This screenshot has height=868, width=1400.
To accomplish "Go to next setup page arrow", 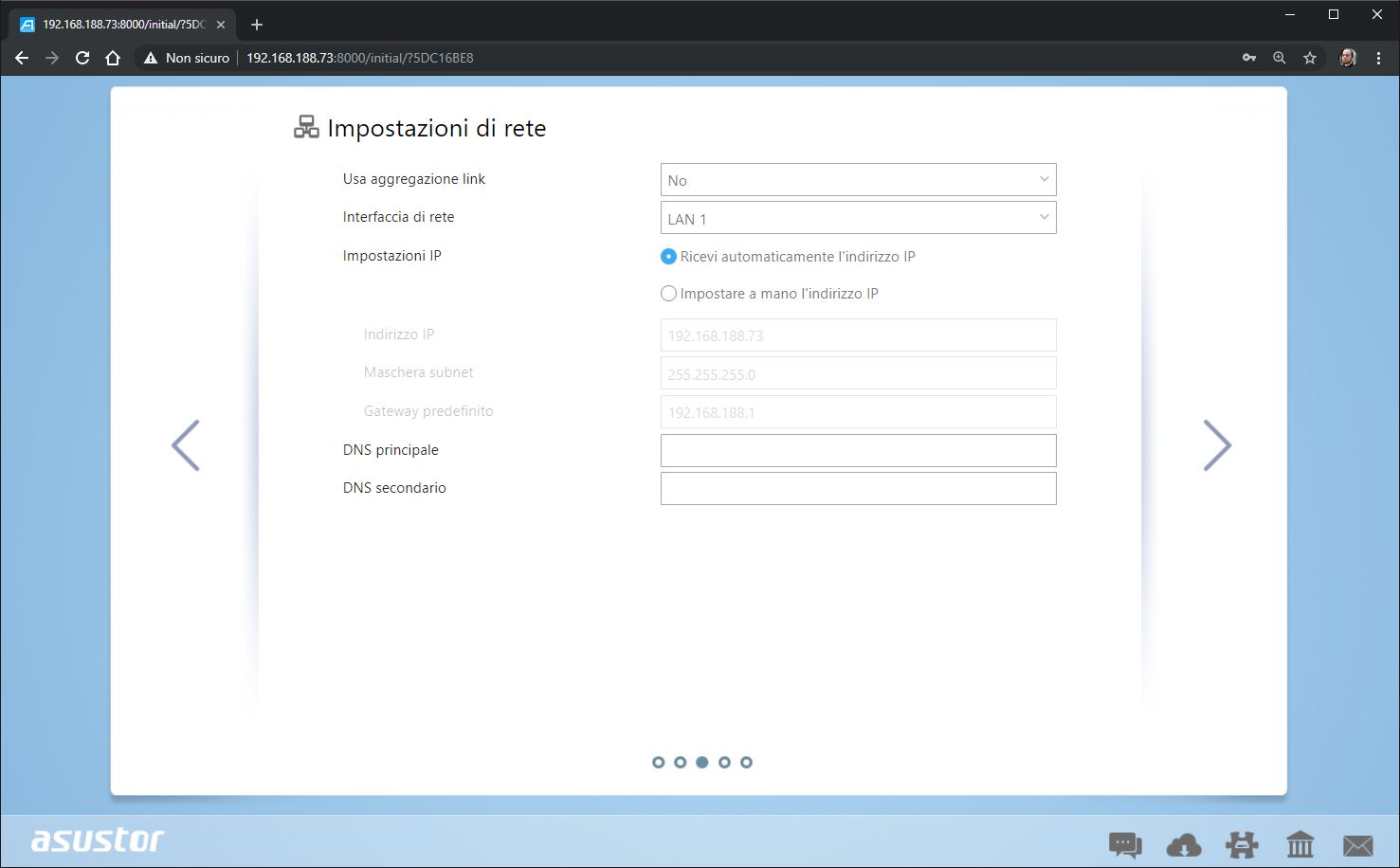I will 1216,445.
